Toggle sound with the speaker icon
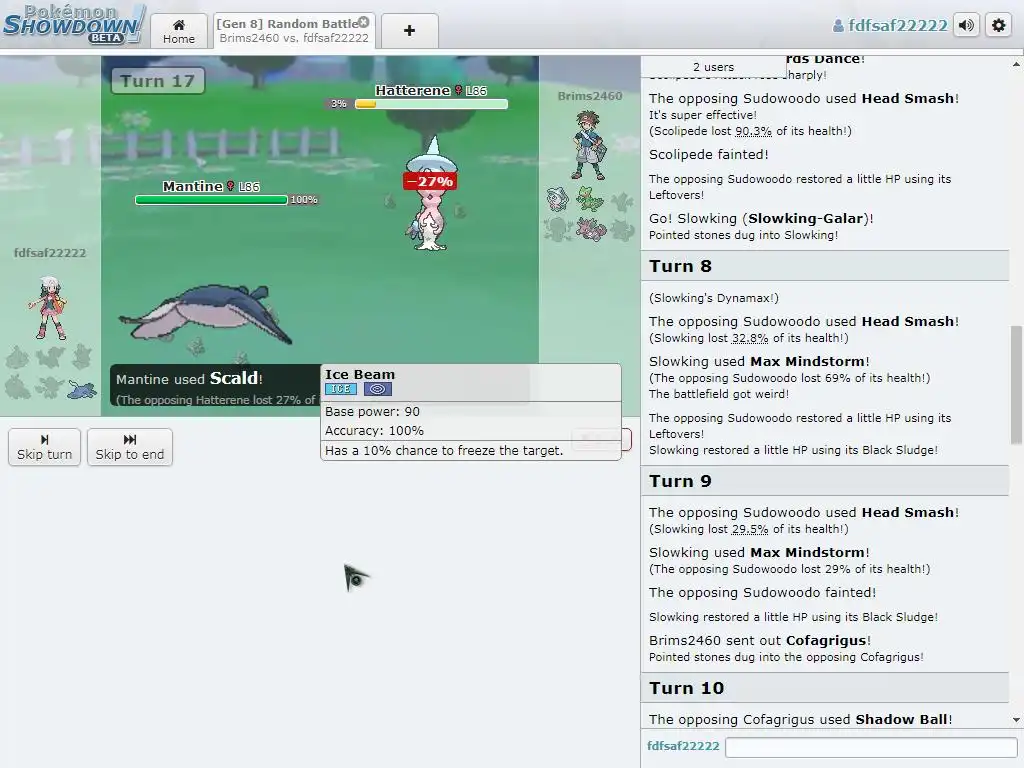This screenshot has width=1024, height=768. (x=966, y=25)
